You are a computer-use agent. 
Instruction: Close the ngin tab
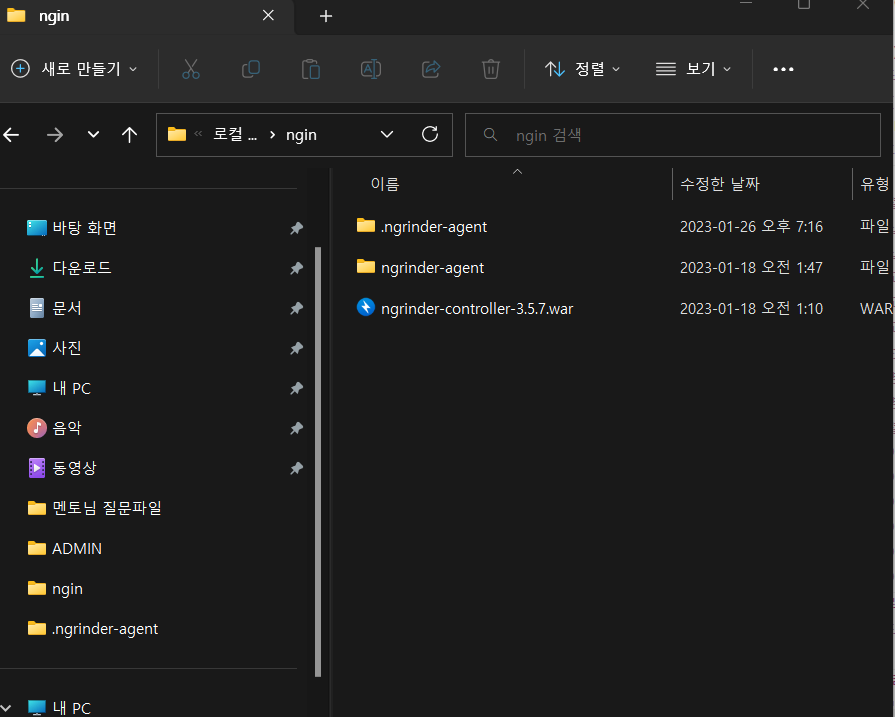click(268, 15)
